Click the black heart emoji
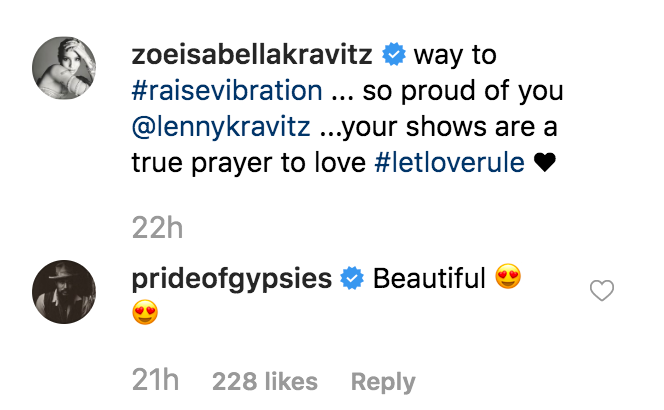 545,164
